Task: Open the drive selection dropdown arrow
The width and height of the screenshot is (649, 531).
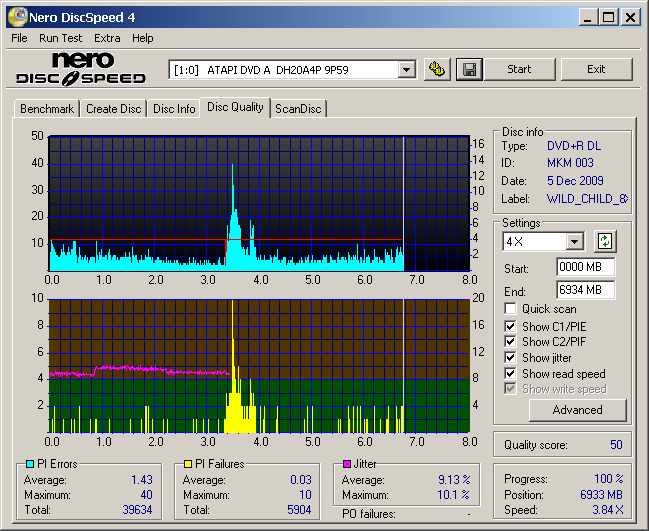Action: click(x=407, y=70)
